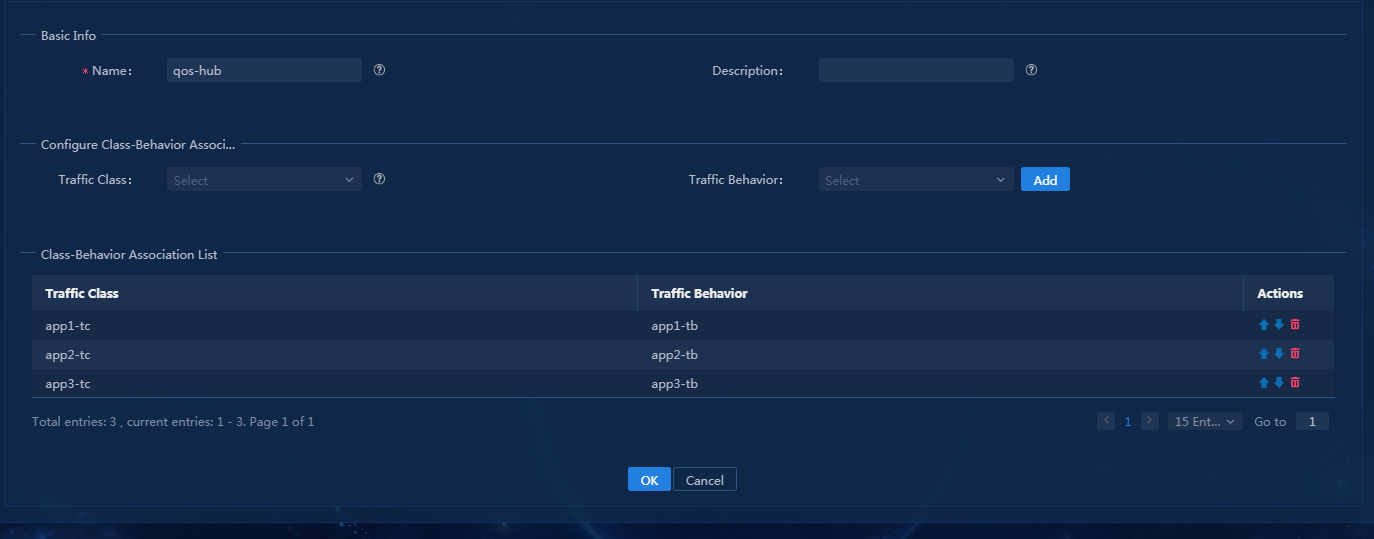Select the app3-tb cell
Image resolution: width=1374 pixels, height=539 pixels.
pyautogui.click(x=940, y=383)
